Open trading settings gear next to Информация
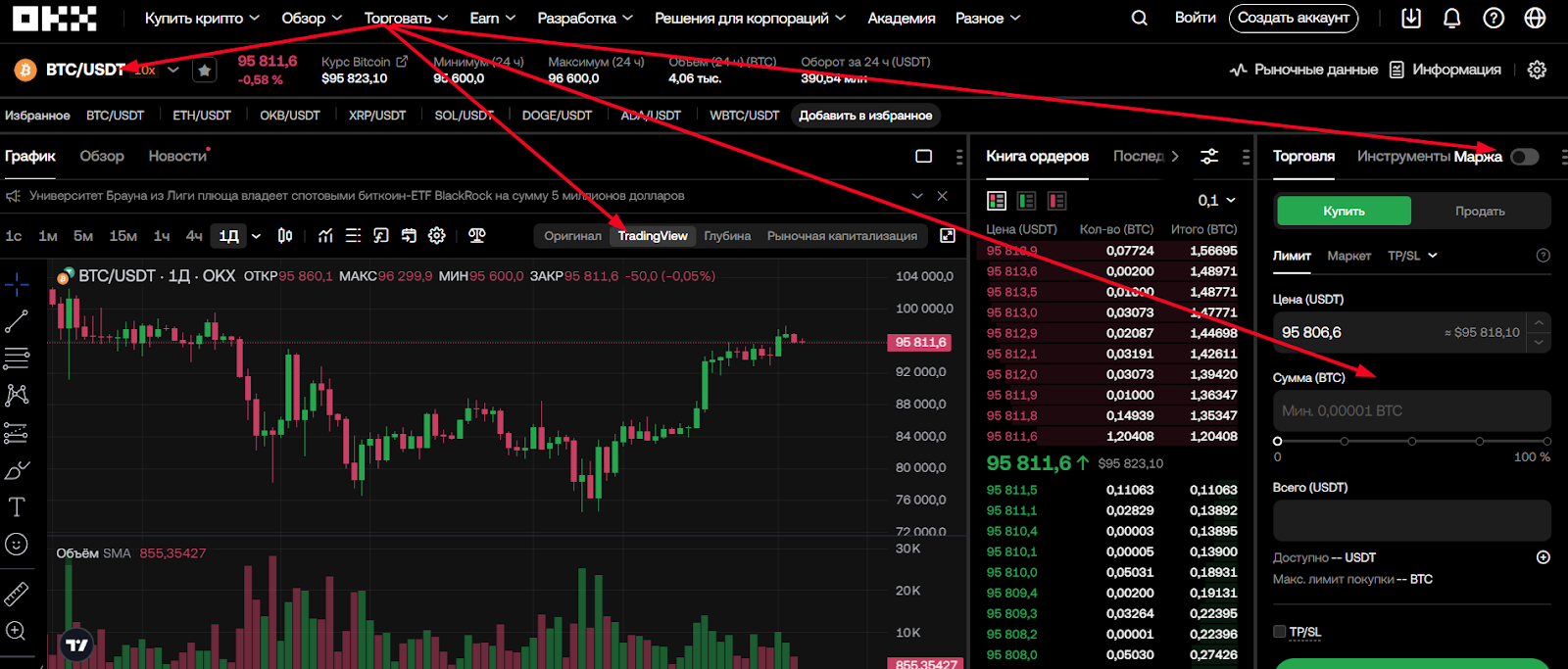1568x669 pixels. (1537, 70)
